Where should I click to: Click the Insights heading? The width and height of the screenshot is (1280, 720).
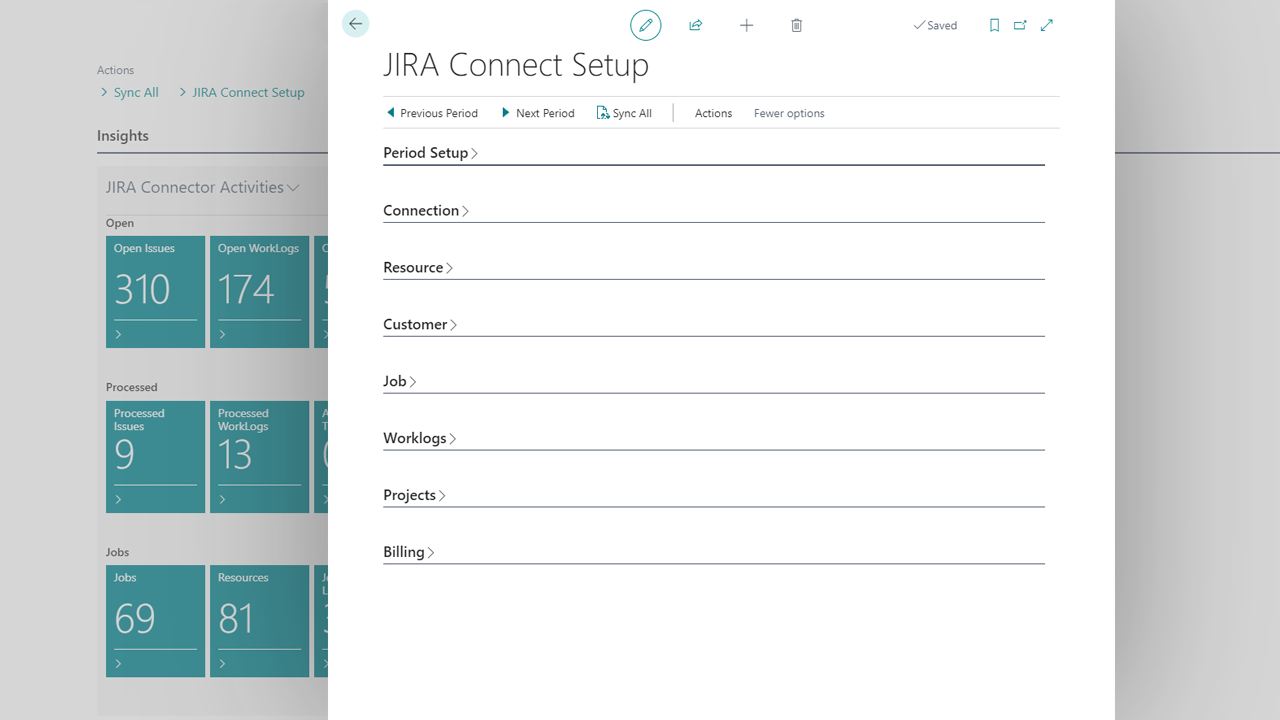123,136
